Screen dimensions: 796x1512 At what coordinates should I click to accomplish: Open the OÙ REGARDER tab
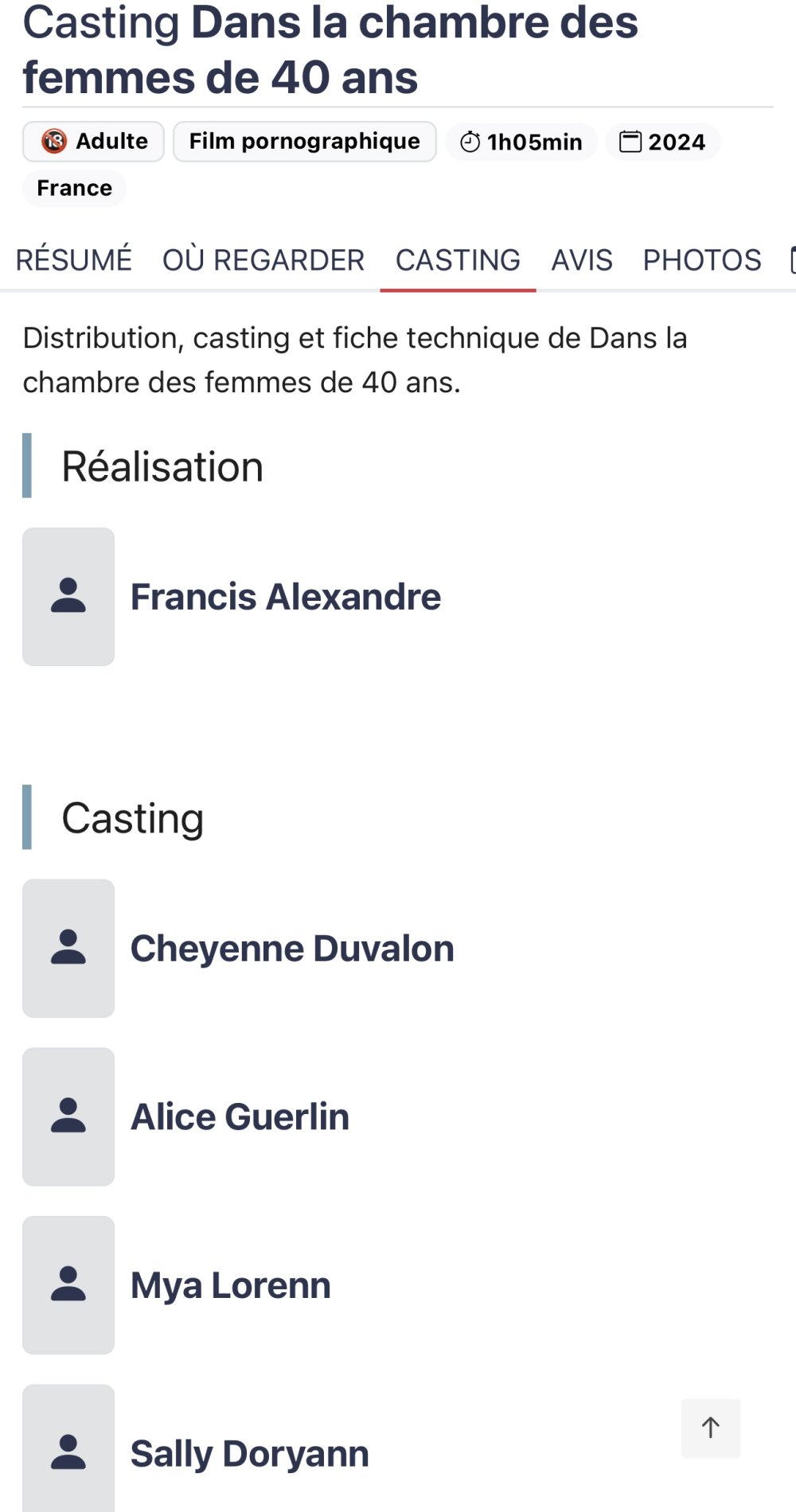pos(263,260)
